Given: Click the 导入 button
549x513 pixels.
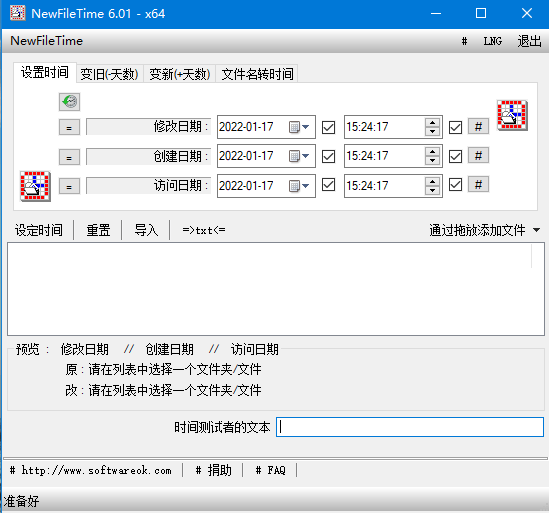Looking at the screenshot, I should [146, 230].
